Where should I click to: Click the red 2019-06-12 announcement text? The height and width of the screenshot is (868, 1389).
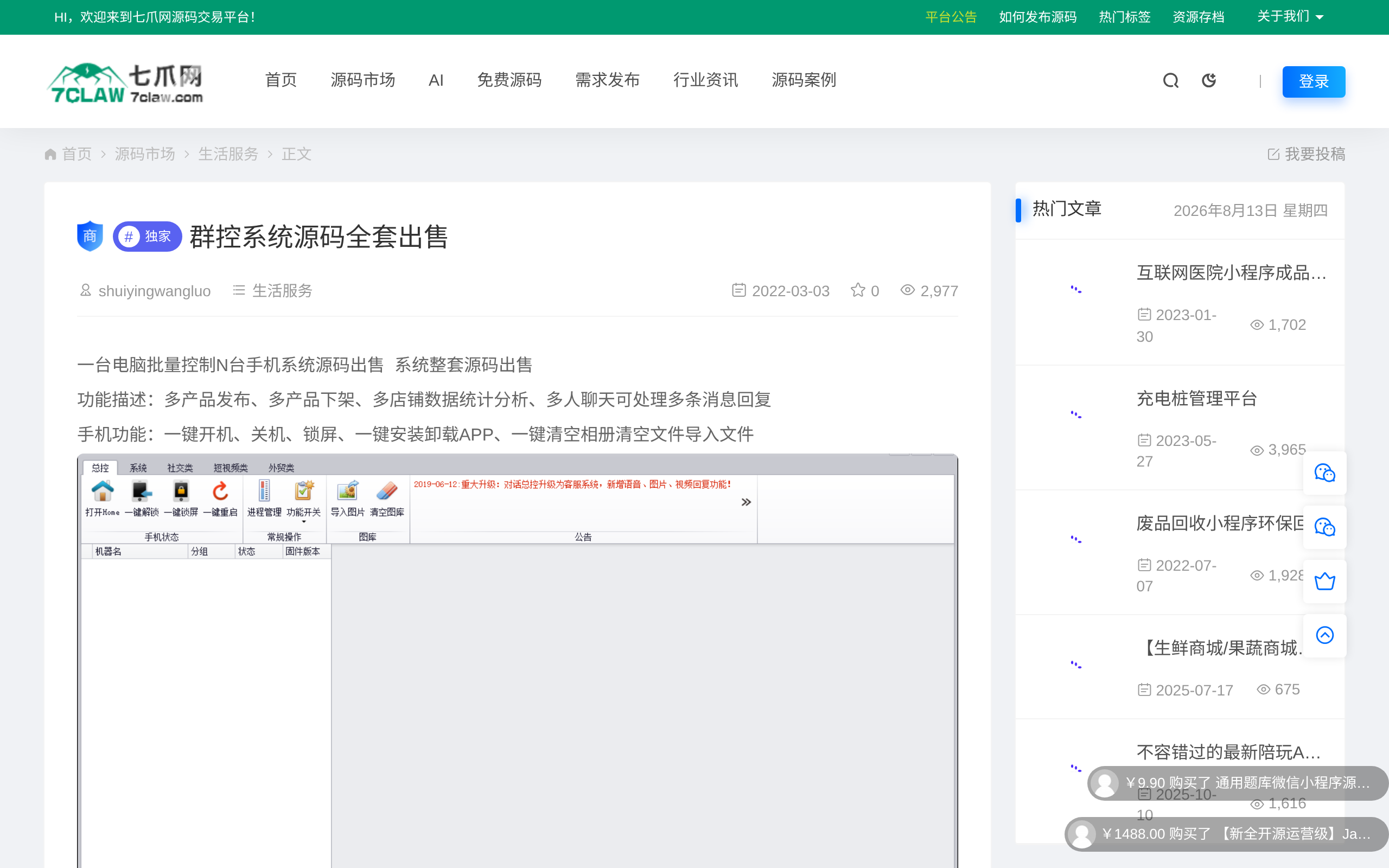[572, 484]
